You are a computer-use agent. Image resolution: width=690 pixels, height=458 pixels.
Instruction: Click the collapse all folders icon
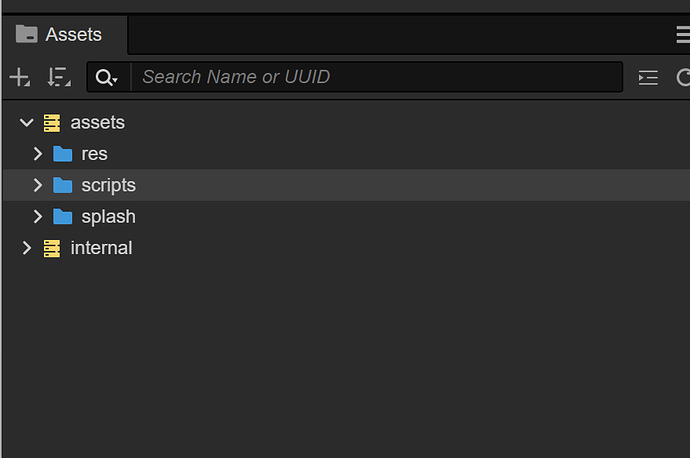tap(648, 77)
